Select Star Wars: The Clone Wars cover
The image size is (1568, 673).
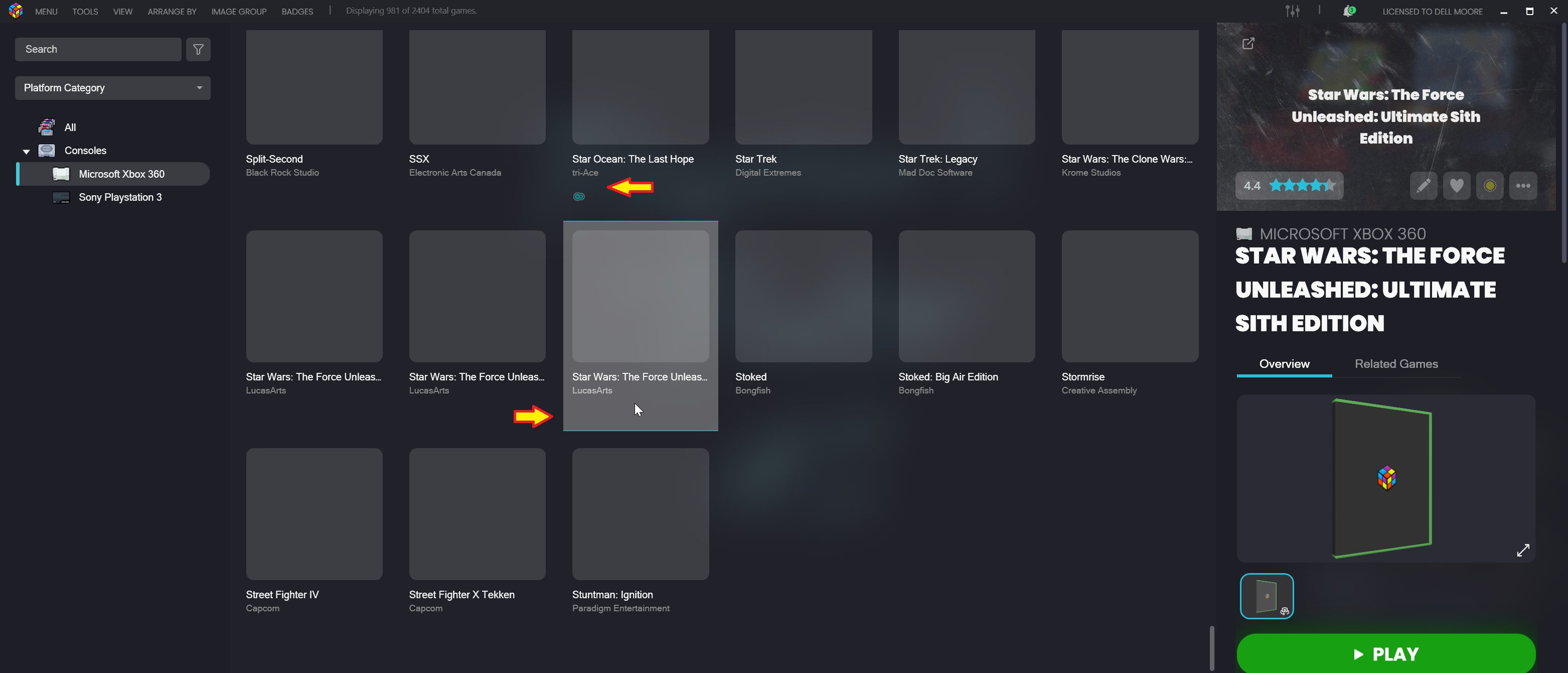coord(1130,87)
